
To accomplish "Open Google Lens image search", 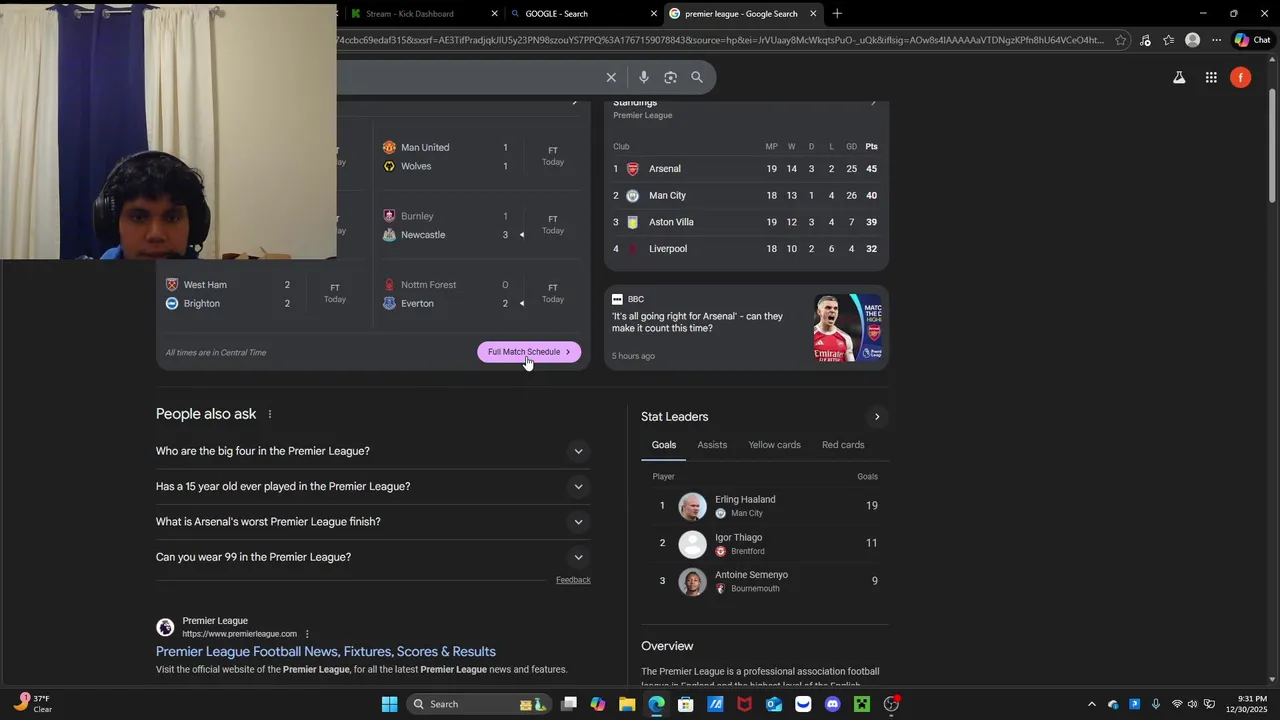I will [670, 77].
